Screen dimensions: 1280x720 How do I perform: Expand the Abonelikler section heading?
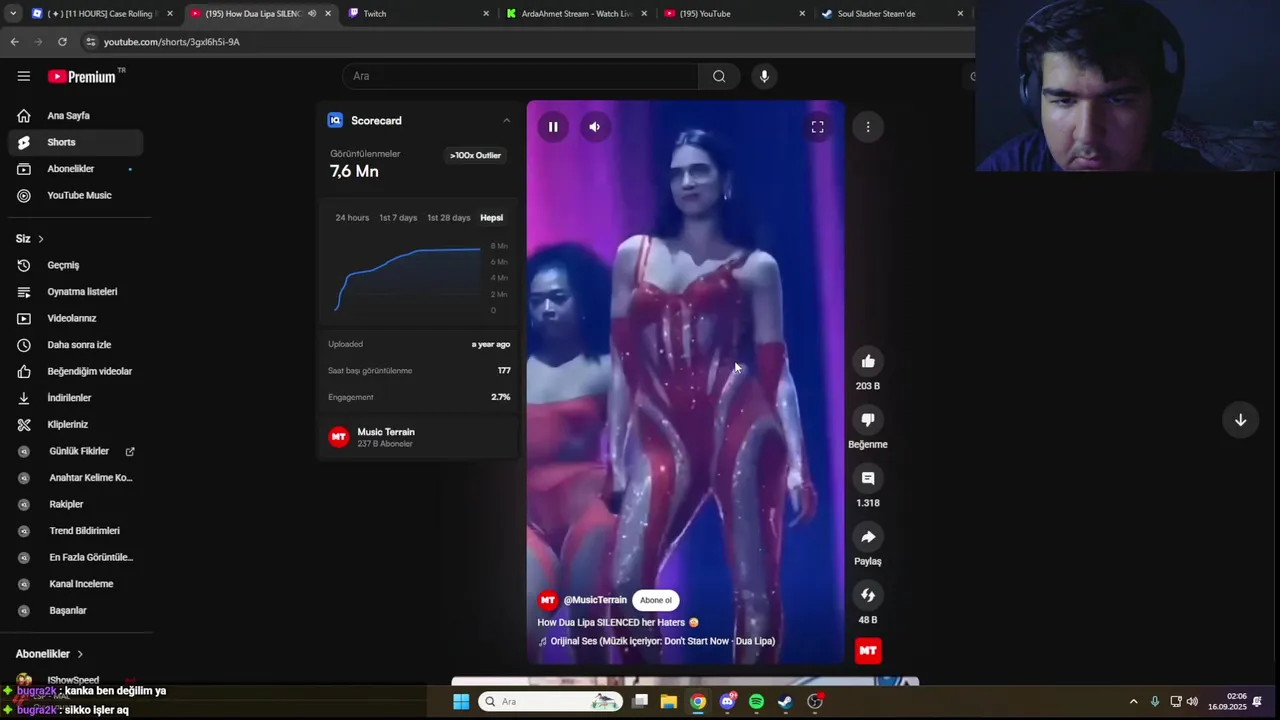tap(50, 654)
